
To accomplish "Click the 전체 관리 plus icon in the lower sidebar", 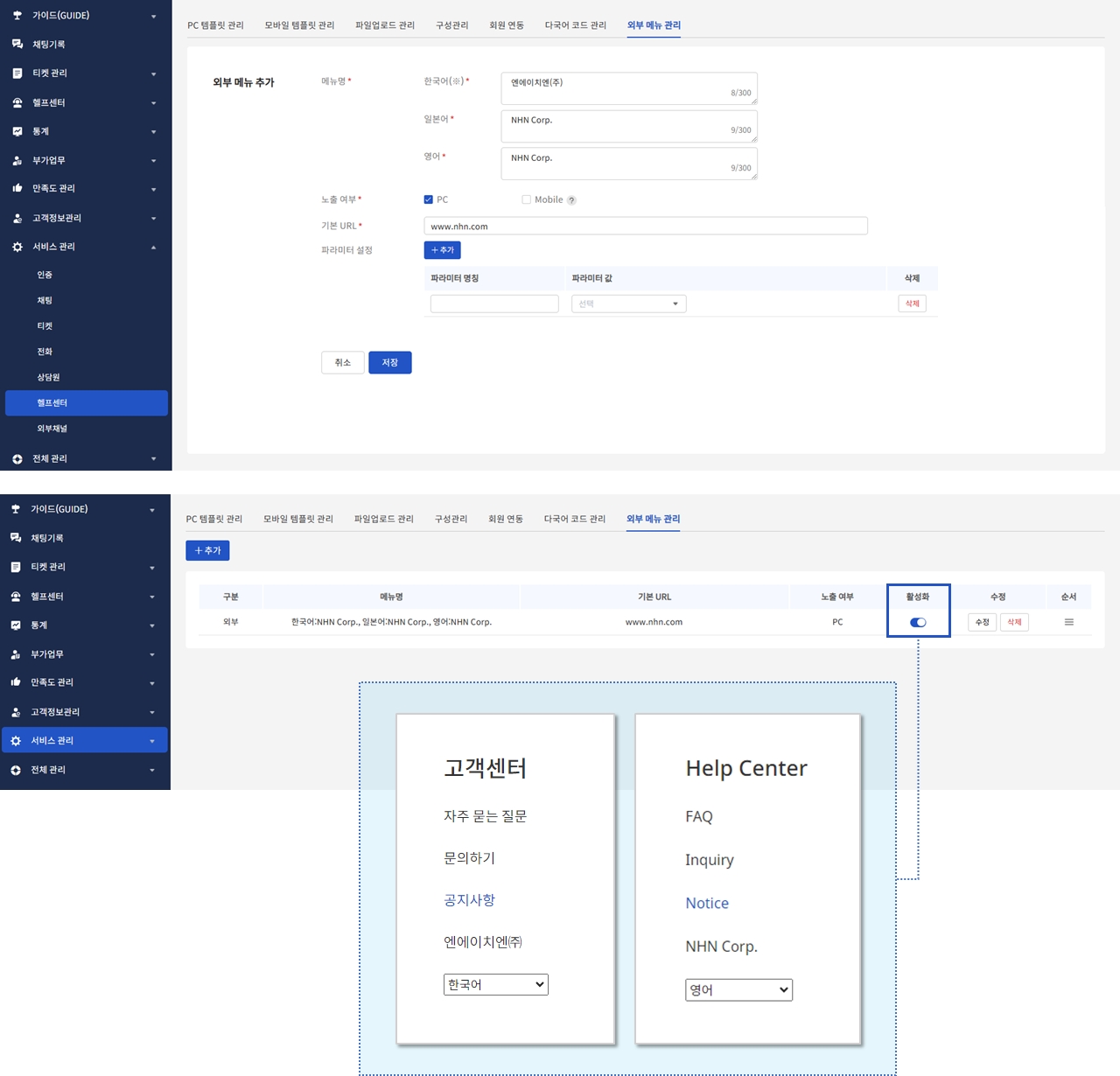I will tap(16, 770).
